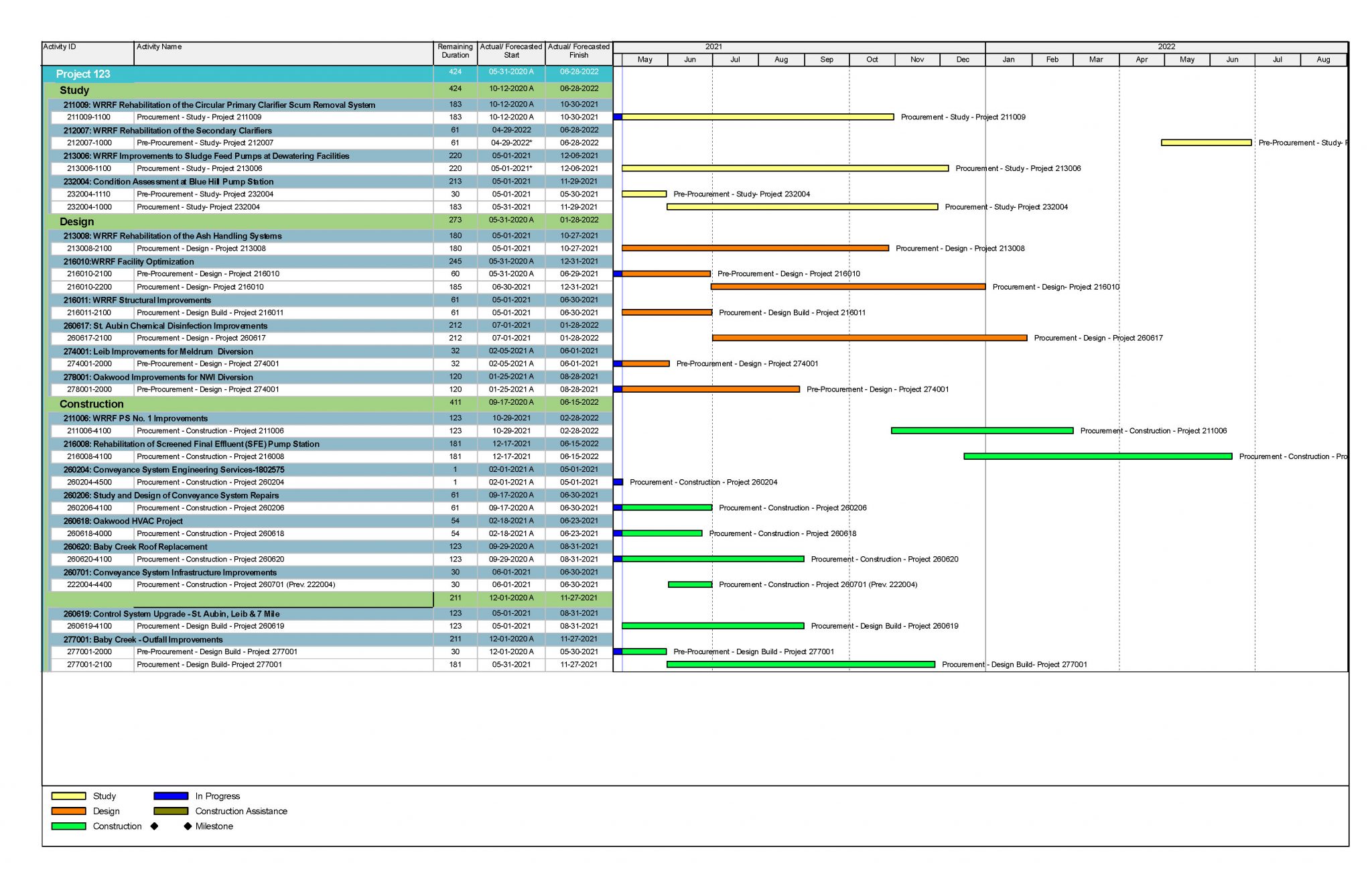Viewport: 1372px width, 888px height.
Task: Click the green Procurement Construction 216008 bar
Action: 1098,456
